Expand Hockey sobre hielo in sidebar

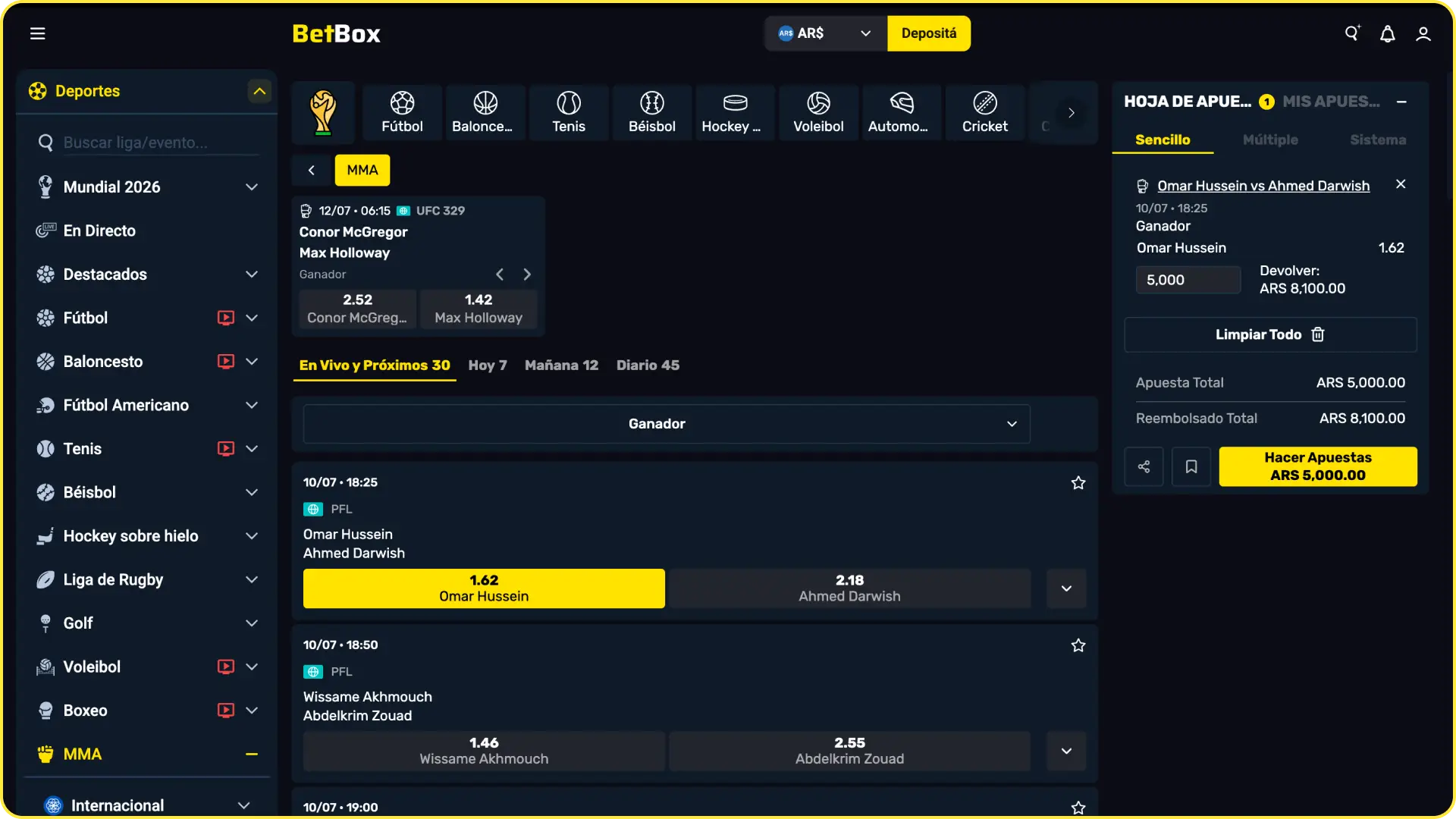252,535
